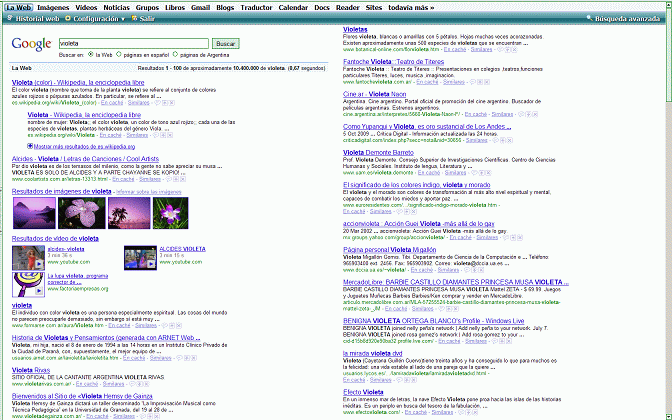Image resolution: width=672 pixels, height=420 pixels.
Task: Open 'Bienvenidos al Sitio de Violeta Hemsy' link
Action: pos(82,396)
